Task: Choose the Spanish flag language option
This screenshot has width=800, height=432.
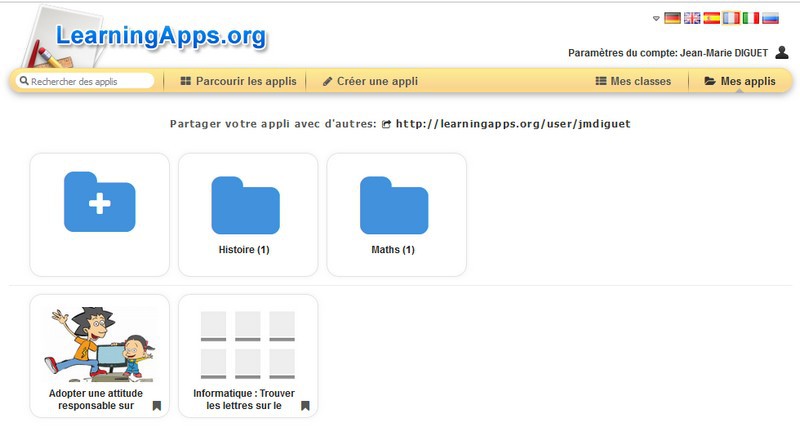Action: (711, 18)
